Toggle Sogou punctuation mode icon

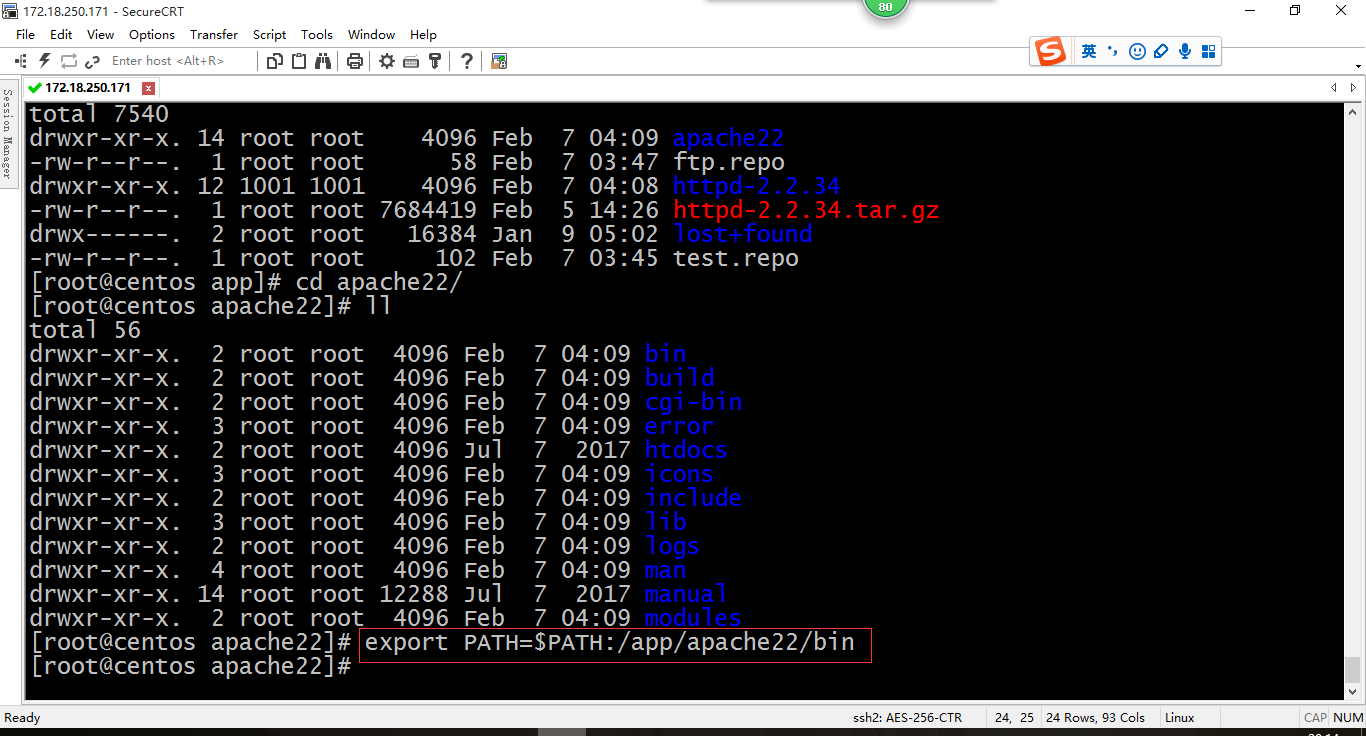click(1114, 51)
